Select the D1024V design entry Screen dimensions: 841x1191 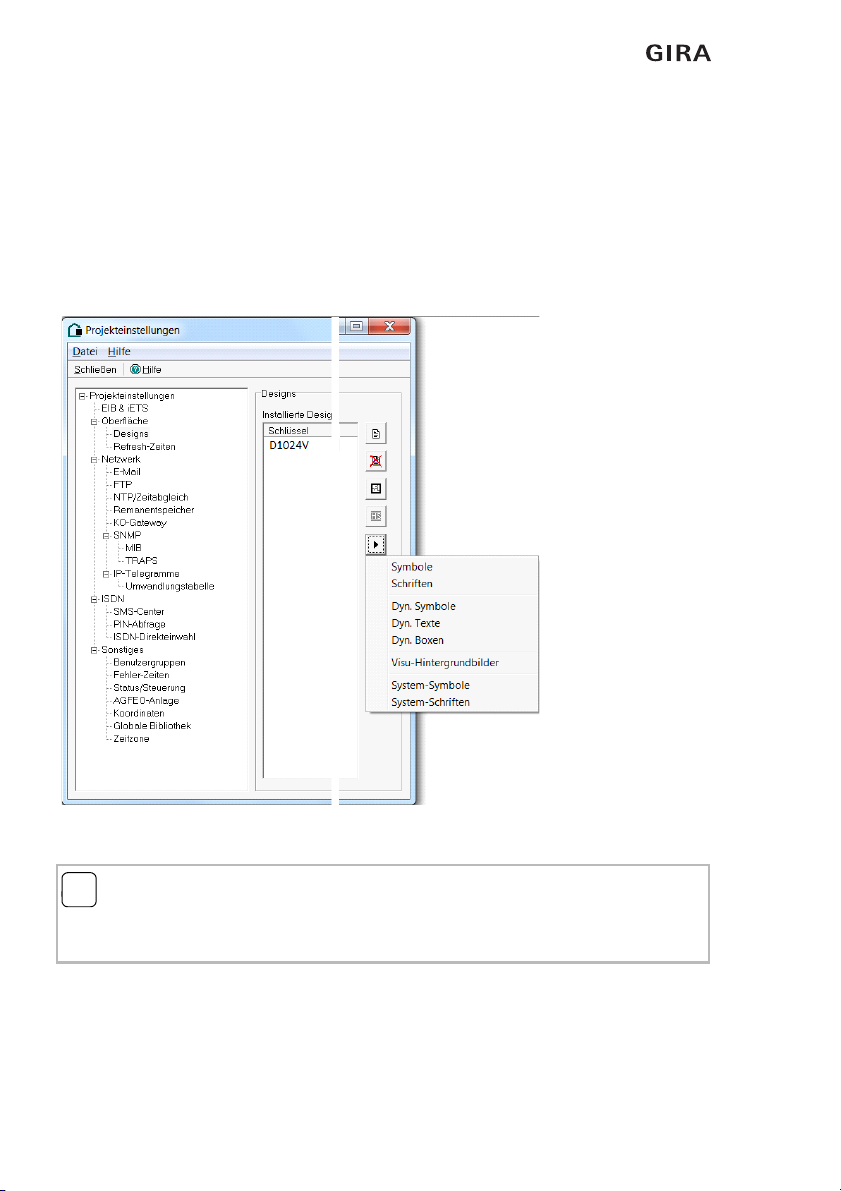(x=289, y=446)
